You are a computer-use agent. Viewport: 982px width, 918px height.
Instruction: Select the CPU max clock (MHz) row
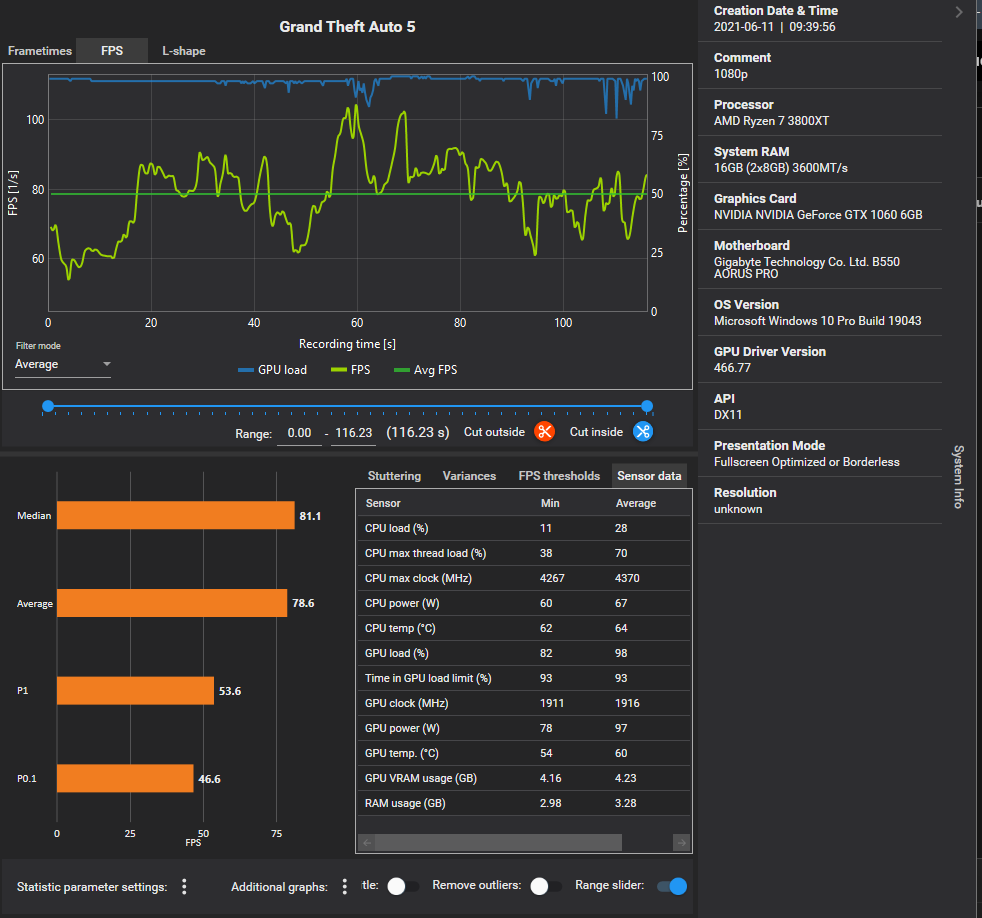point(524,578)
